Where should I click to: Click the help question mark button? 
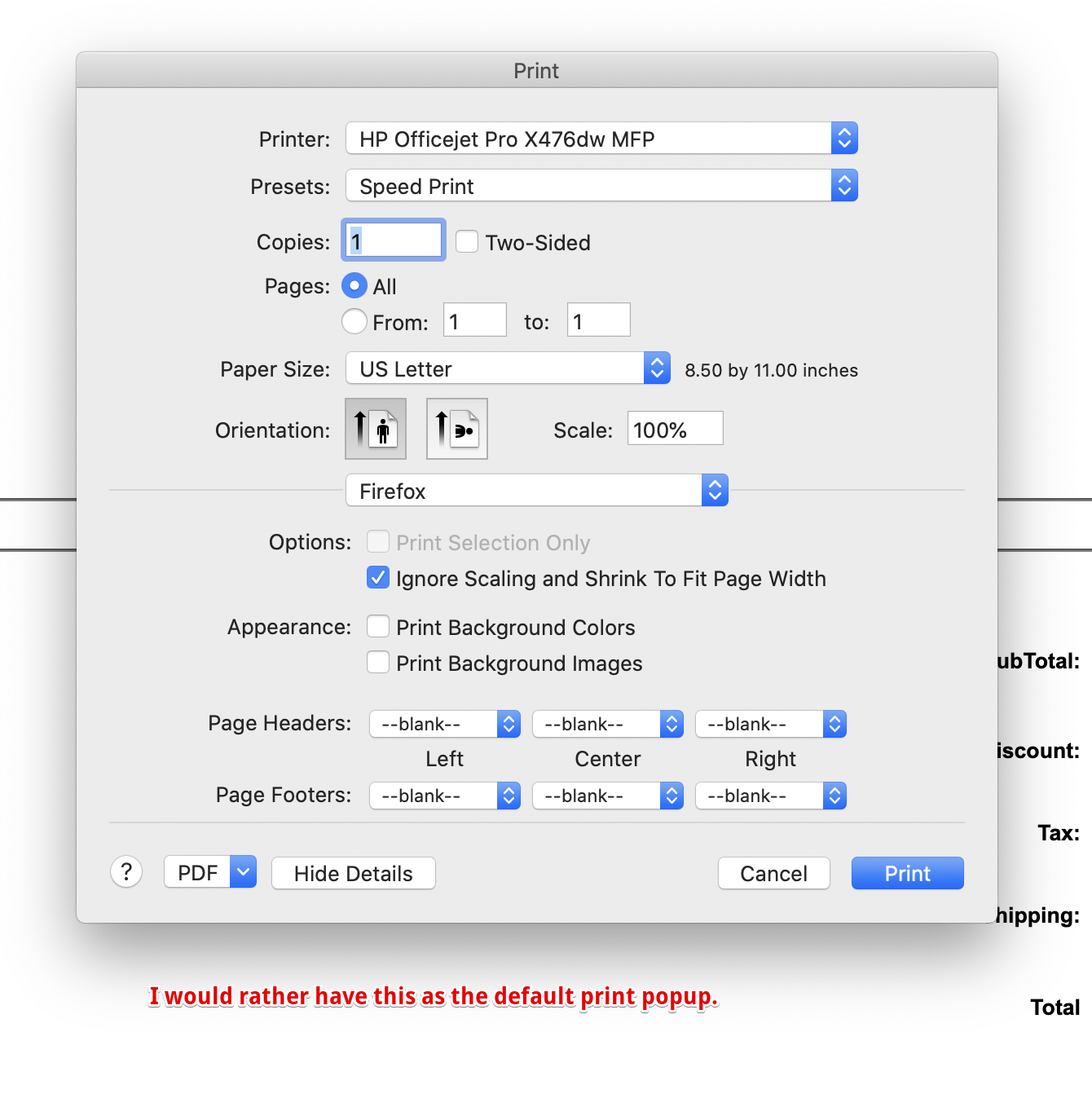[126, 872]
